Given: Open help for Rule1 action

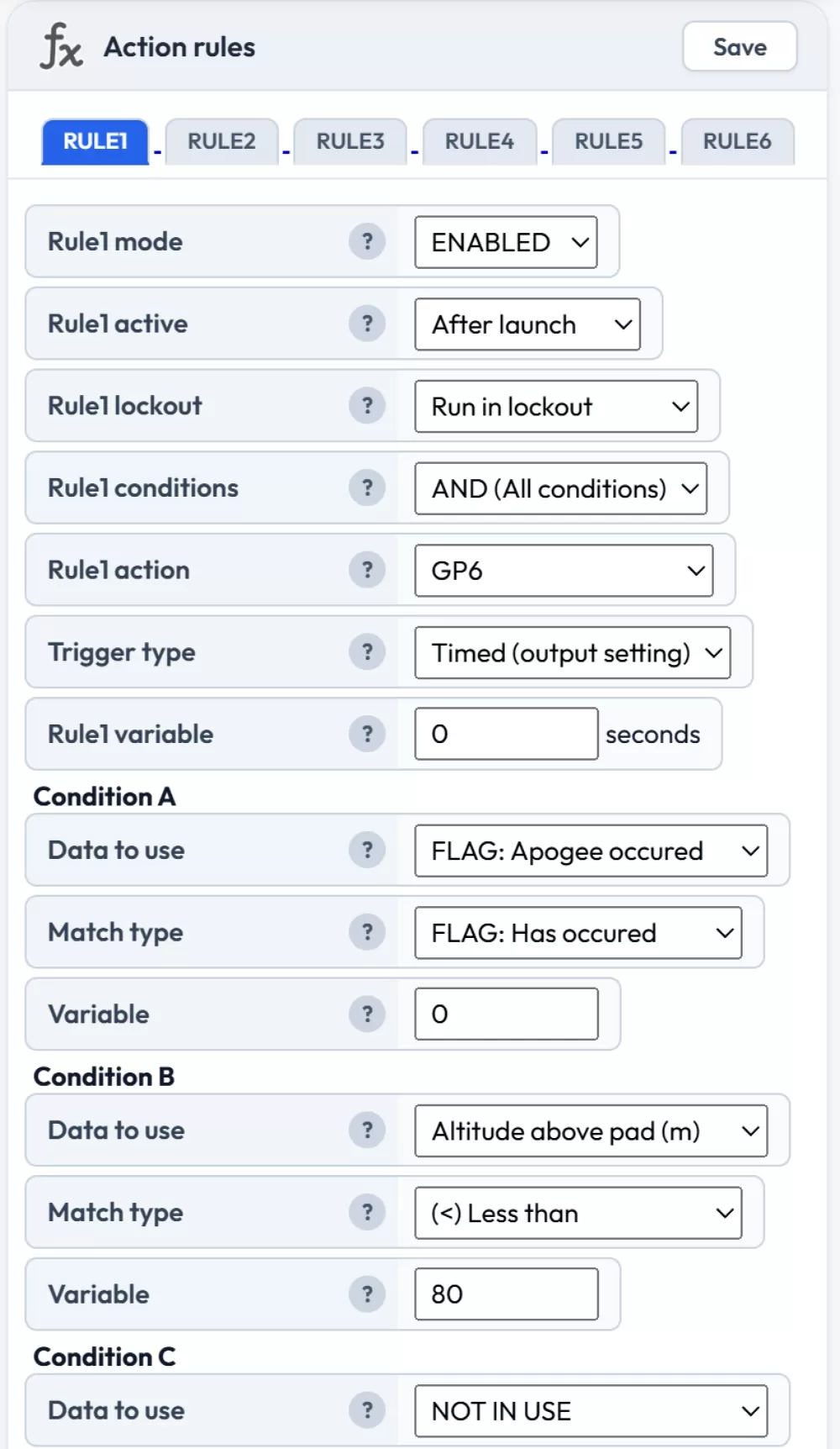Looking at the screenshot, I should point(367,570).
